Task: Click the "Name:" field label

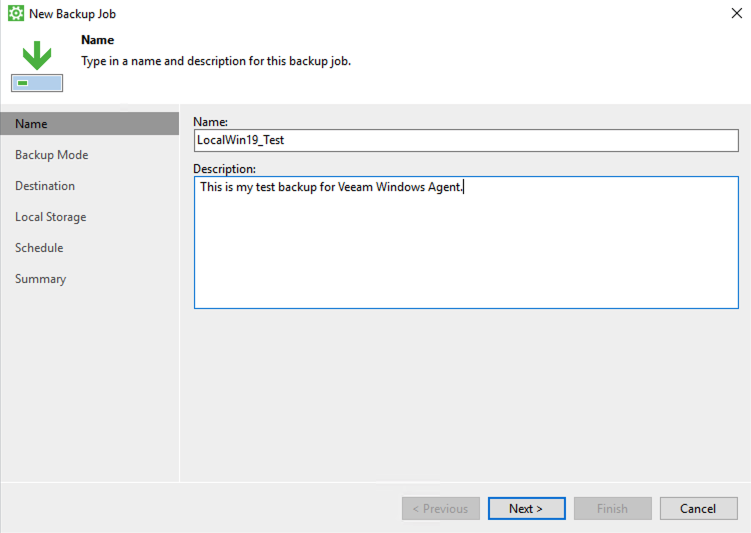Action: pos(210,122)
